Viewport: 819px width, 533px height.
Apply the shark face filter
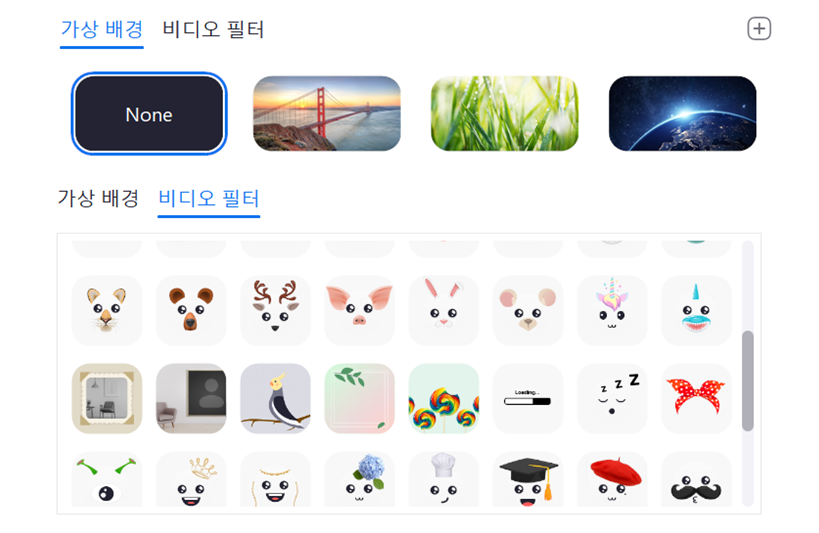coord(696,310)
